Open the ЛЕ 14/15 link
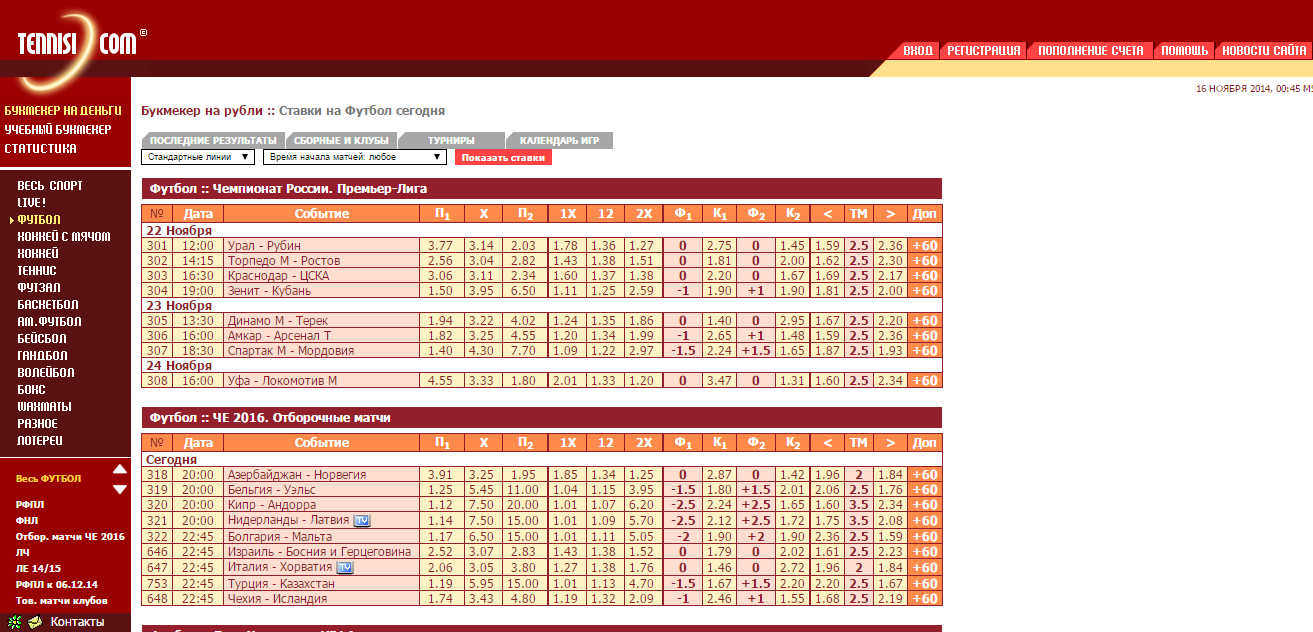 pos(36,568)
